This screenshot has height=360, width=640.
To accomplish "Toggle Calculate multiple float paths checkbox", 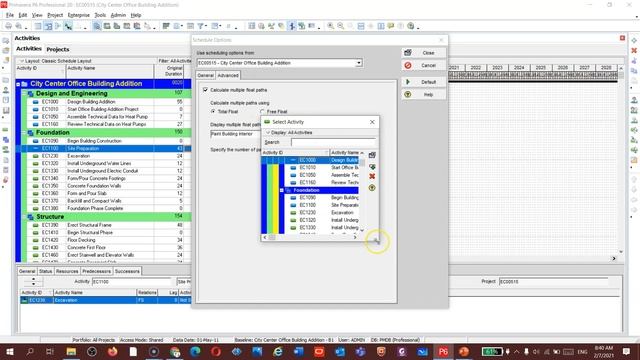I will [x=205, y=89].
